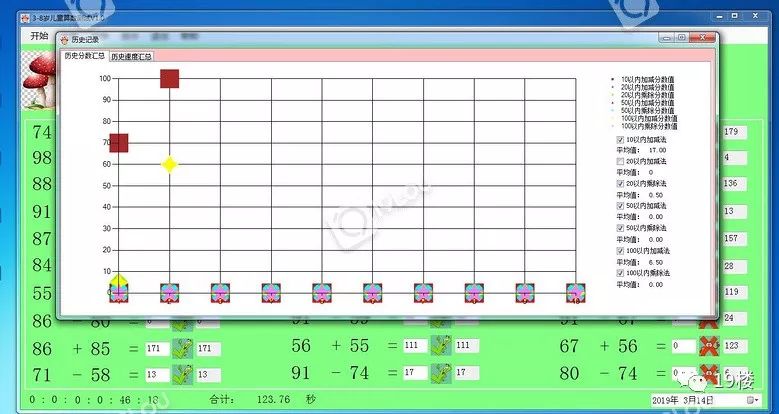Click the answer field of 91 - 74
779x414 pixels.
(415, 372)
